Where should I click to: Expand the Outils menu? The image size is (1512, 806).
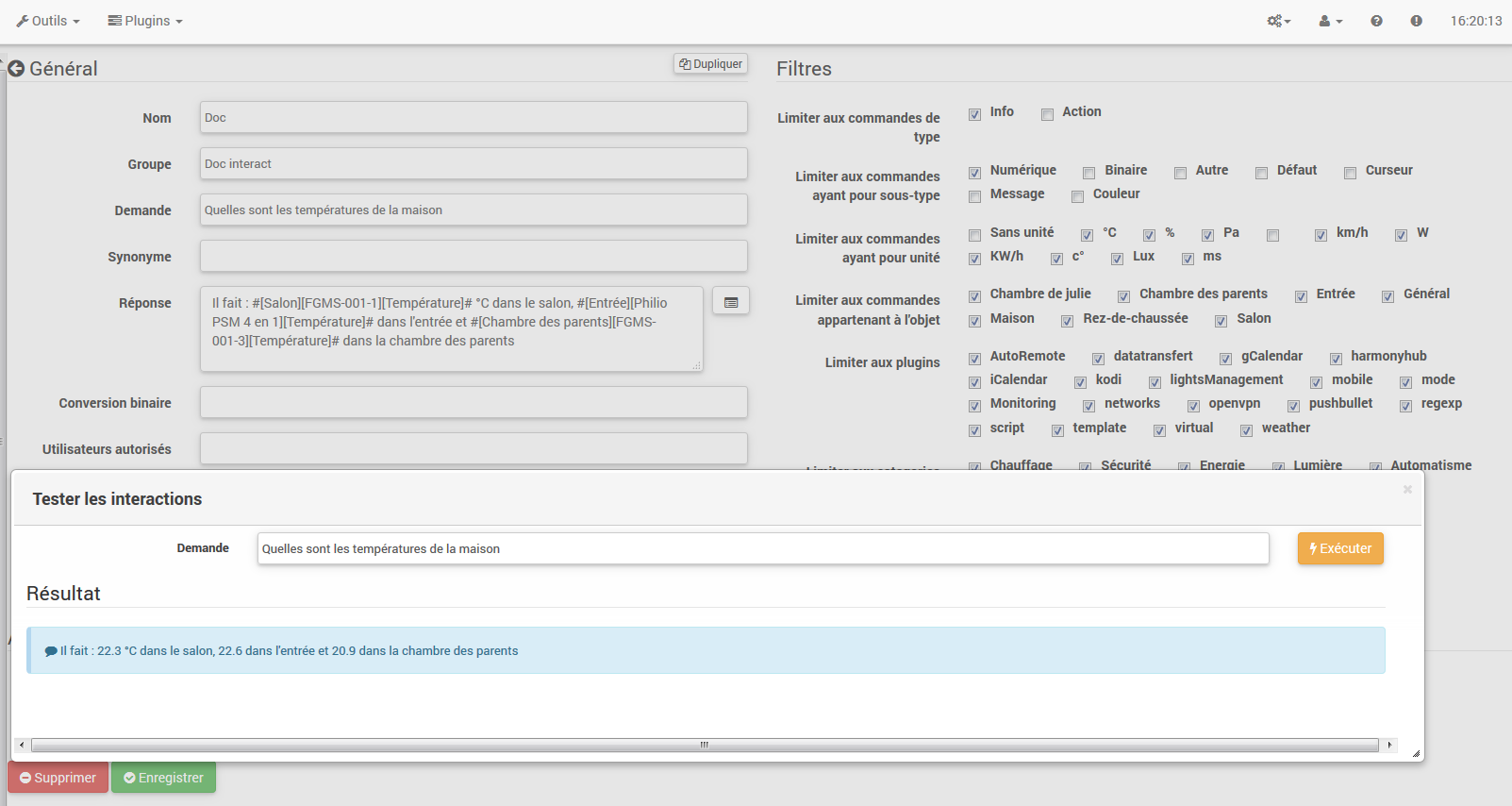(48, 21)
